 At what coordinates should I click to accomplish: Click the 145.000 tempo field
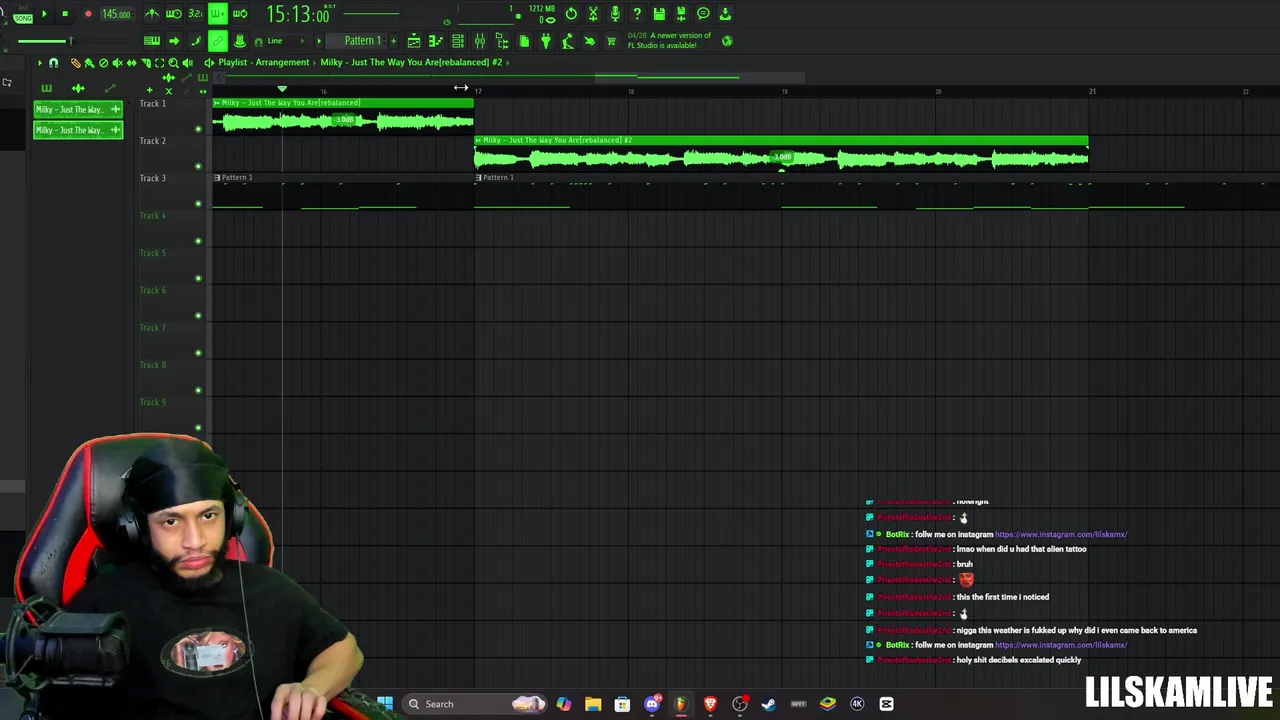(x=116, y=14)
